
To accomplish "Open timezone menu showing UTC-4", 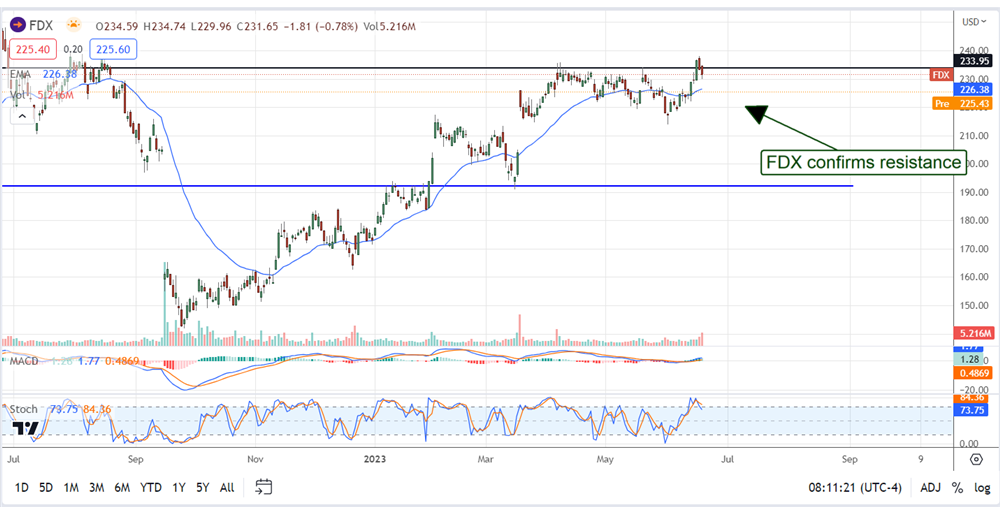I will (x=849, y=487).
